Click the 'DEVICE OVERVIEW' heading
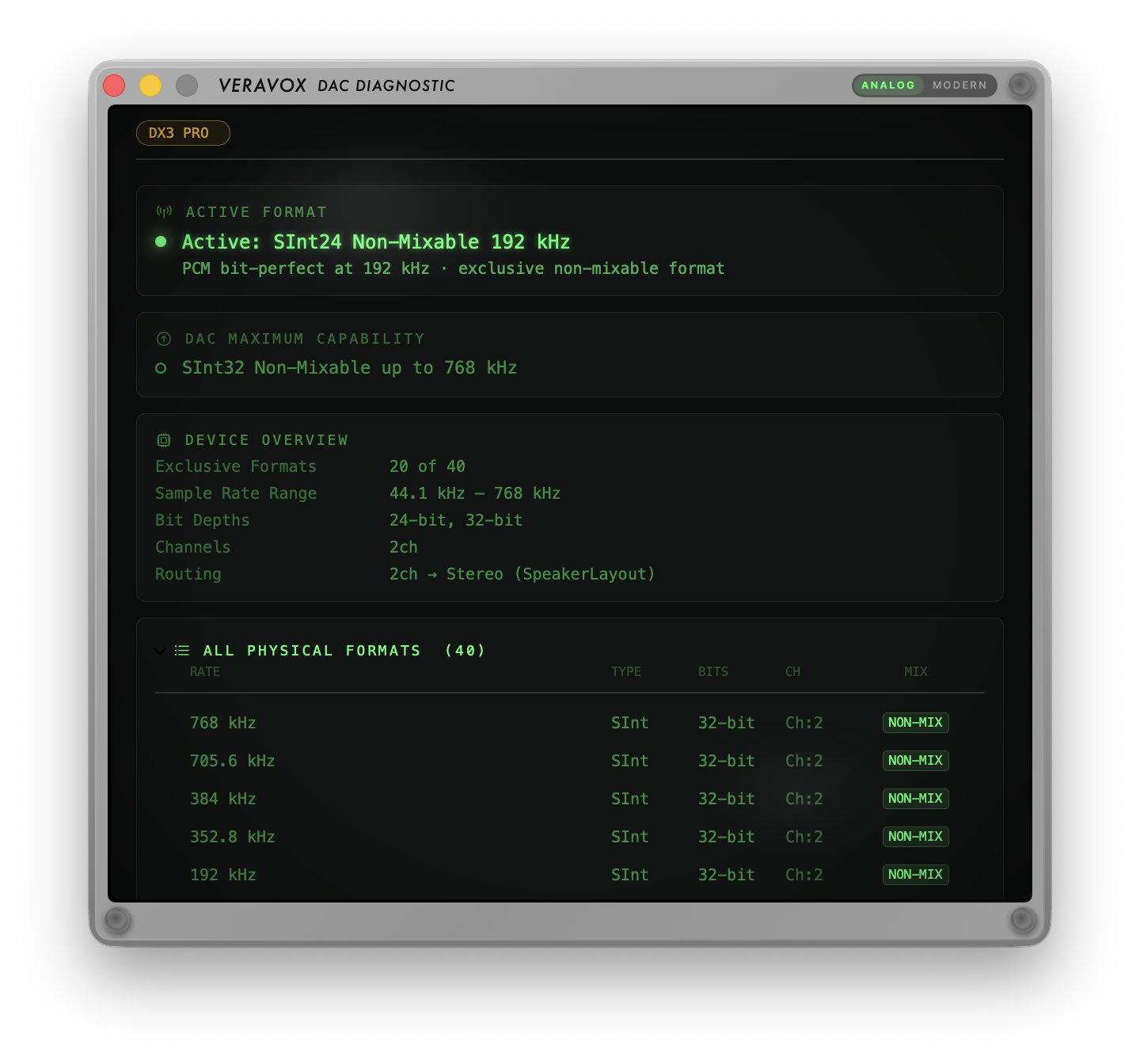The width and height of the screenshot is (1140, 1064). click(267, 440)
